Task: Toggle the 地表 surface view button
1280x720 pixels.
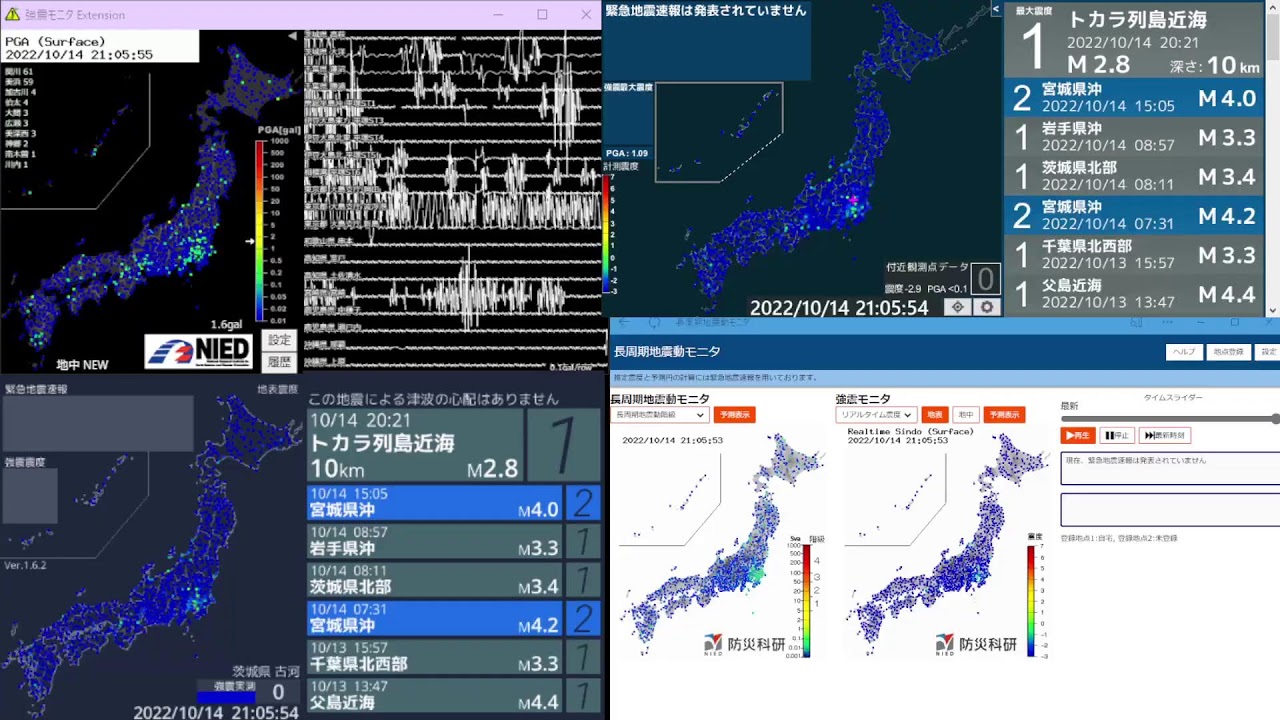Action: [x=935, y=414]
